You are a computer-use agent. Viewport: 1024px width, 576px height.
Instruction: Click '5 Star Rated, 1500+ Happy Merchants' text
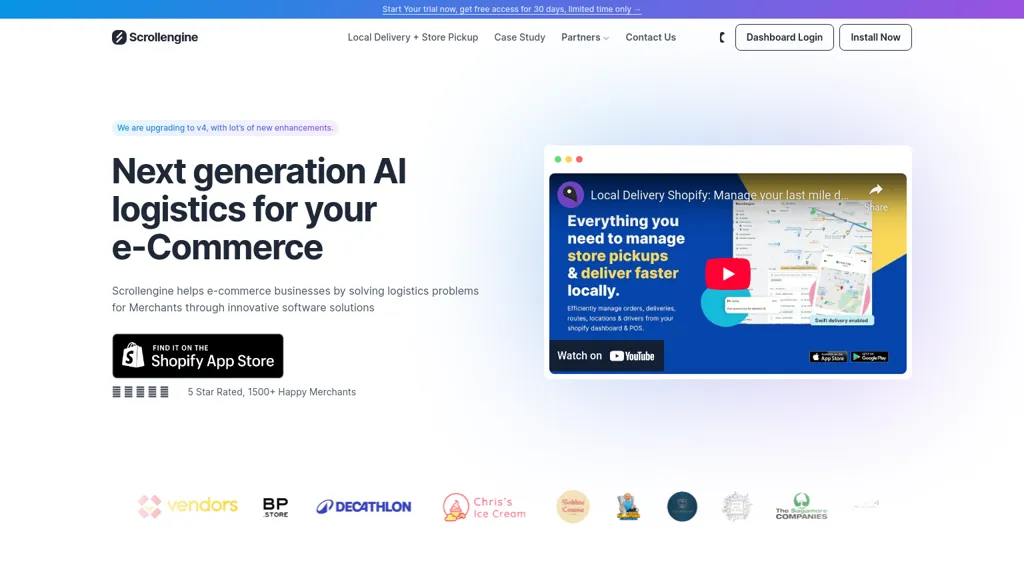click(272, 392)
